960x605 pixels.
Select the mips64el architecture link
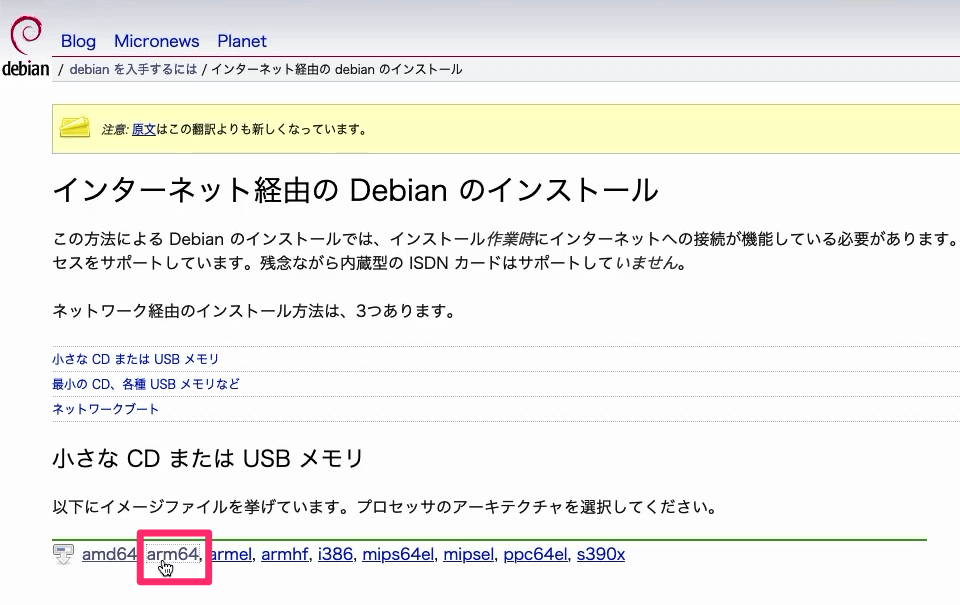pos(398,554)
